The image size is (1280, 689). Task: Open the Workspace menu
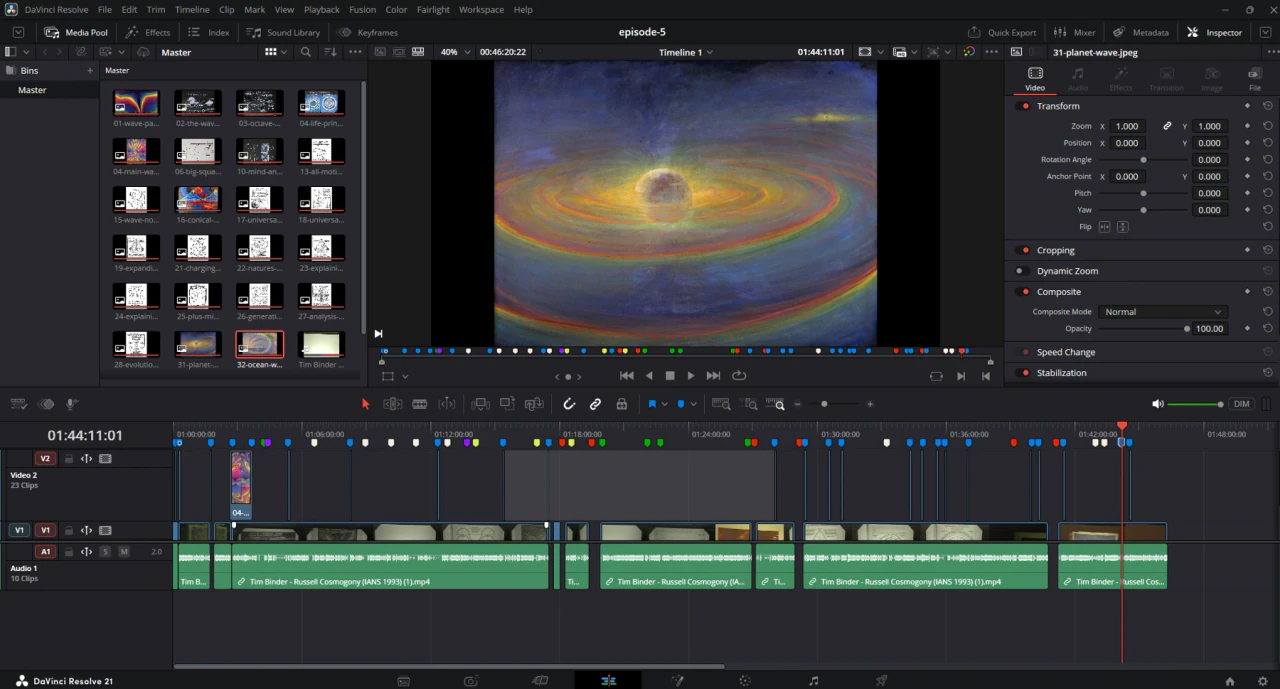[481, 9]
